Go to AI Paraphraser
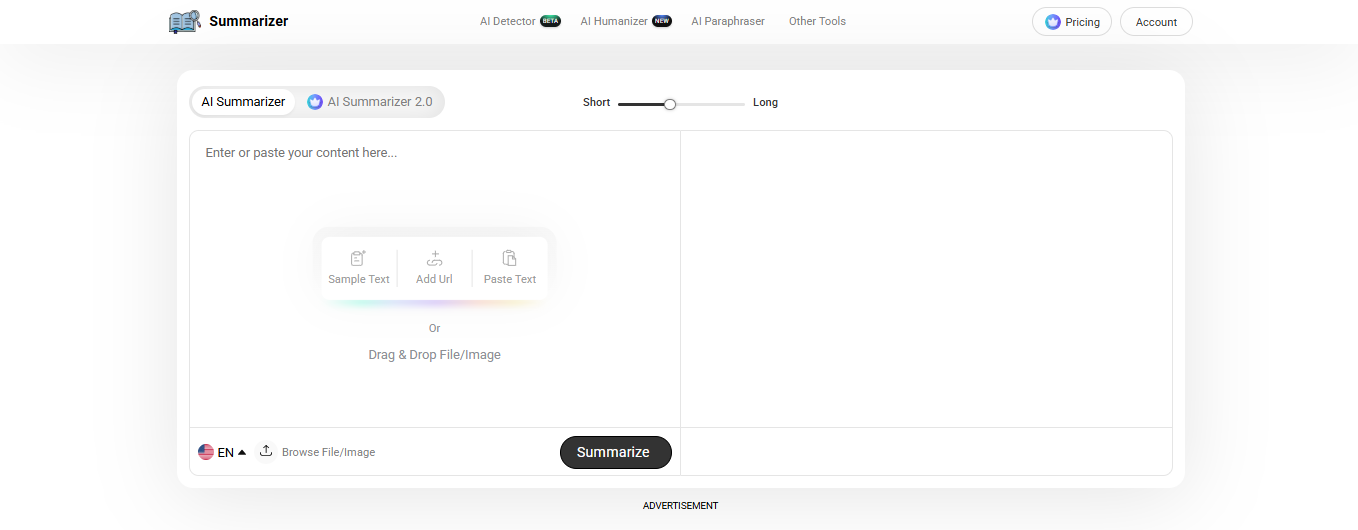 (x=728, y=21)
